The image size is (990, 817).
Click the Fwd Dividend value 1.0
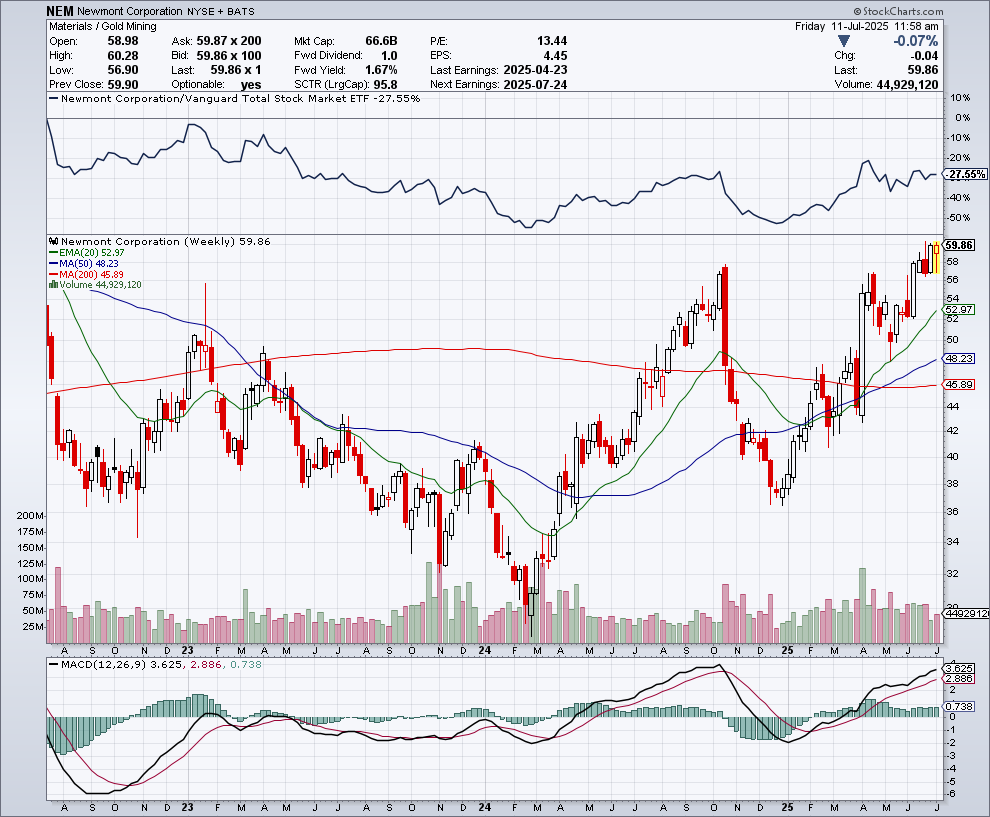[x=389, y=56]
